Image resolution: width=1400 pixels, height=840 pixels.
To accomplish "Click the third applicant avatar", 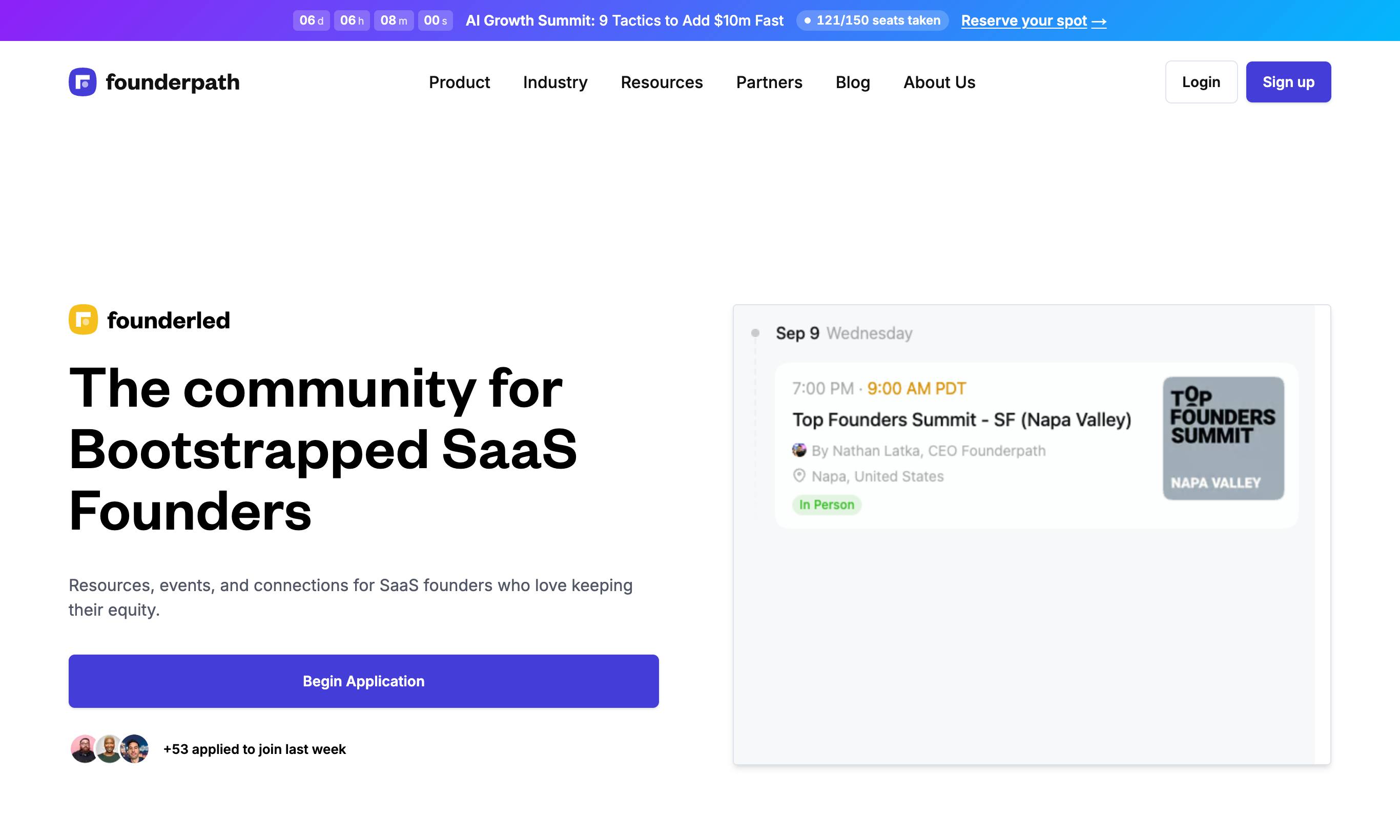I will coord(134,749).
